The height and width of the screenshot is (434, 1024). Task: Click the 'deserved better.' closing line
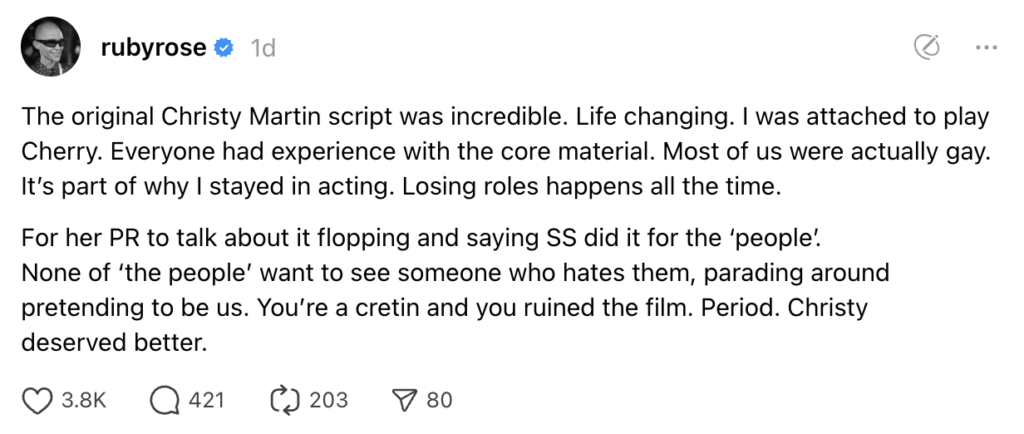click(113, 342)
